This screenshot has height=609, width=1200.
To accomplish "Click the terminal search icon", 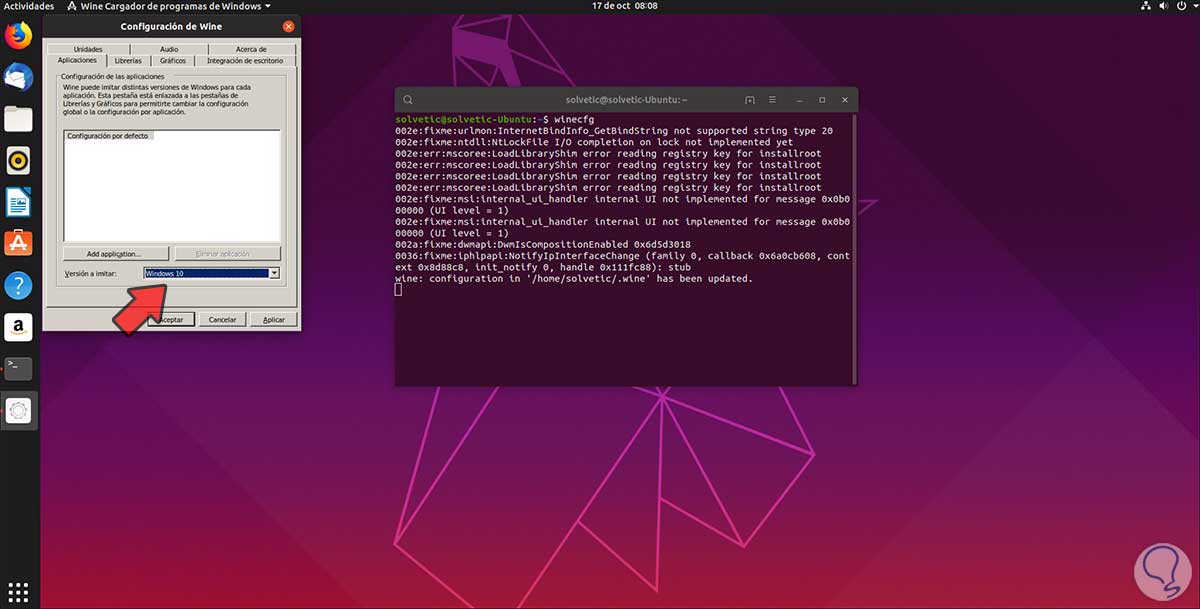I will coord(408,100).
